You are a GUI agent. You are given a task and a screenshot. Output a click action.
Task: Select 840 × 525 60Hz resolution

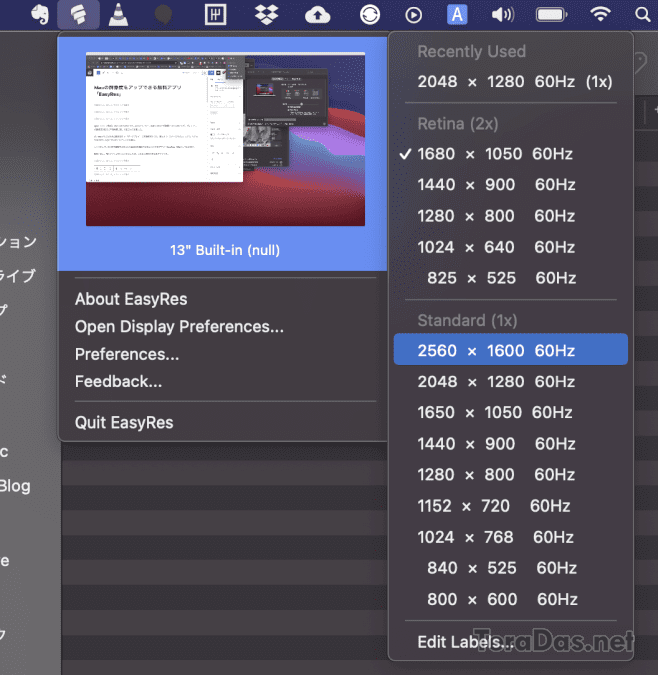pos(511,568)
